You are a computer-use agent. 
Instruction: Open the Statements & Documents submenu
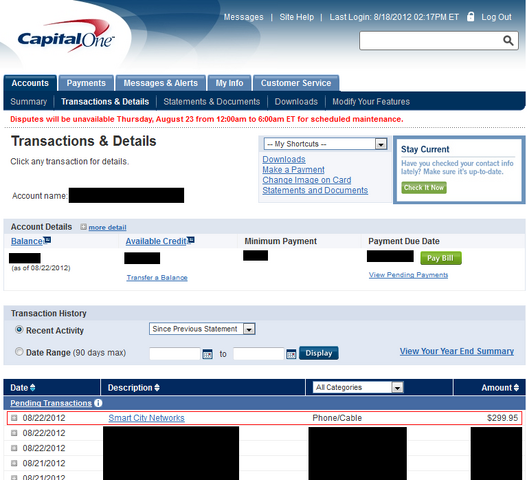pyautogui.click(x=212, y=102)
